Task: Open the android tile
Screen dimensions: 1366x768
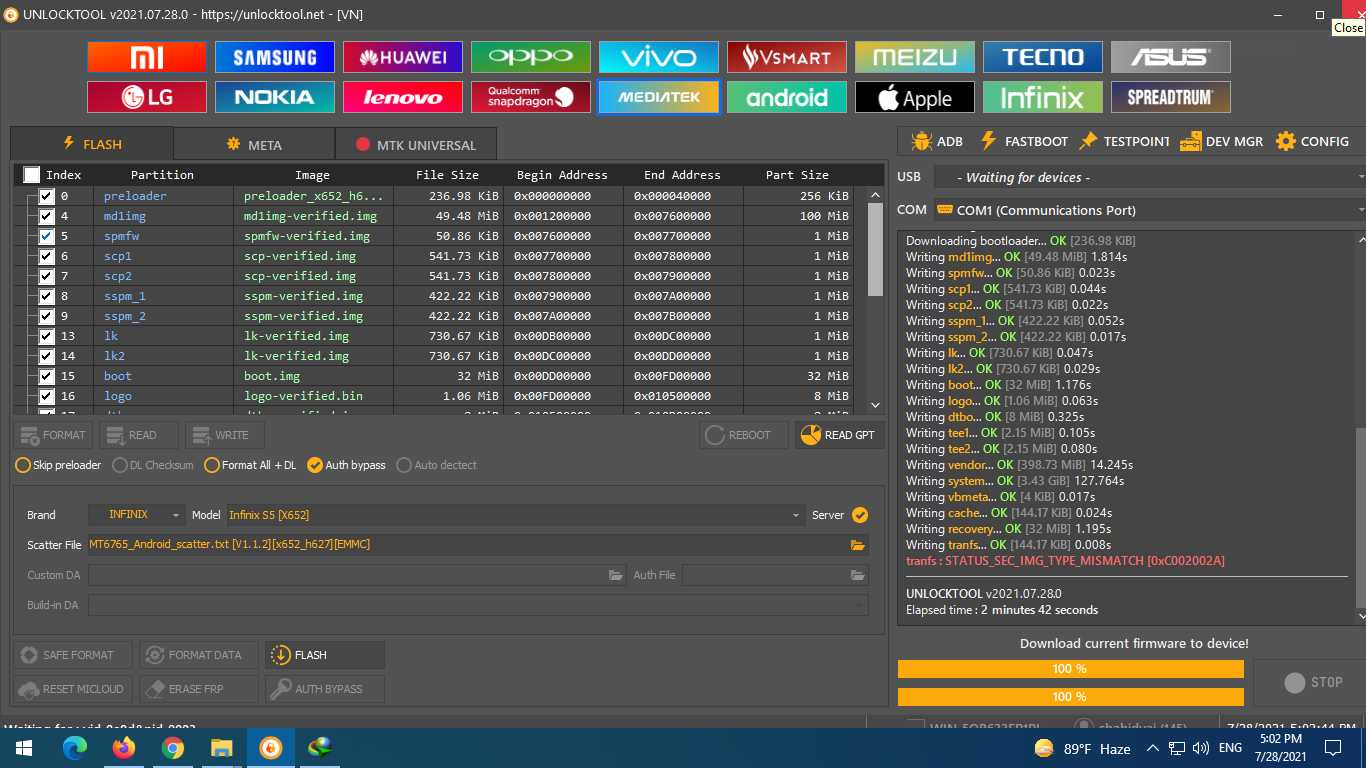Action: [x=787, y=97]
